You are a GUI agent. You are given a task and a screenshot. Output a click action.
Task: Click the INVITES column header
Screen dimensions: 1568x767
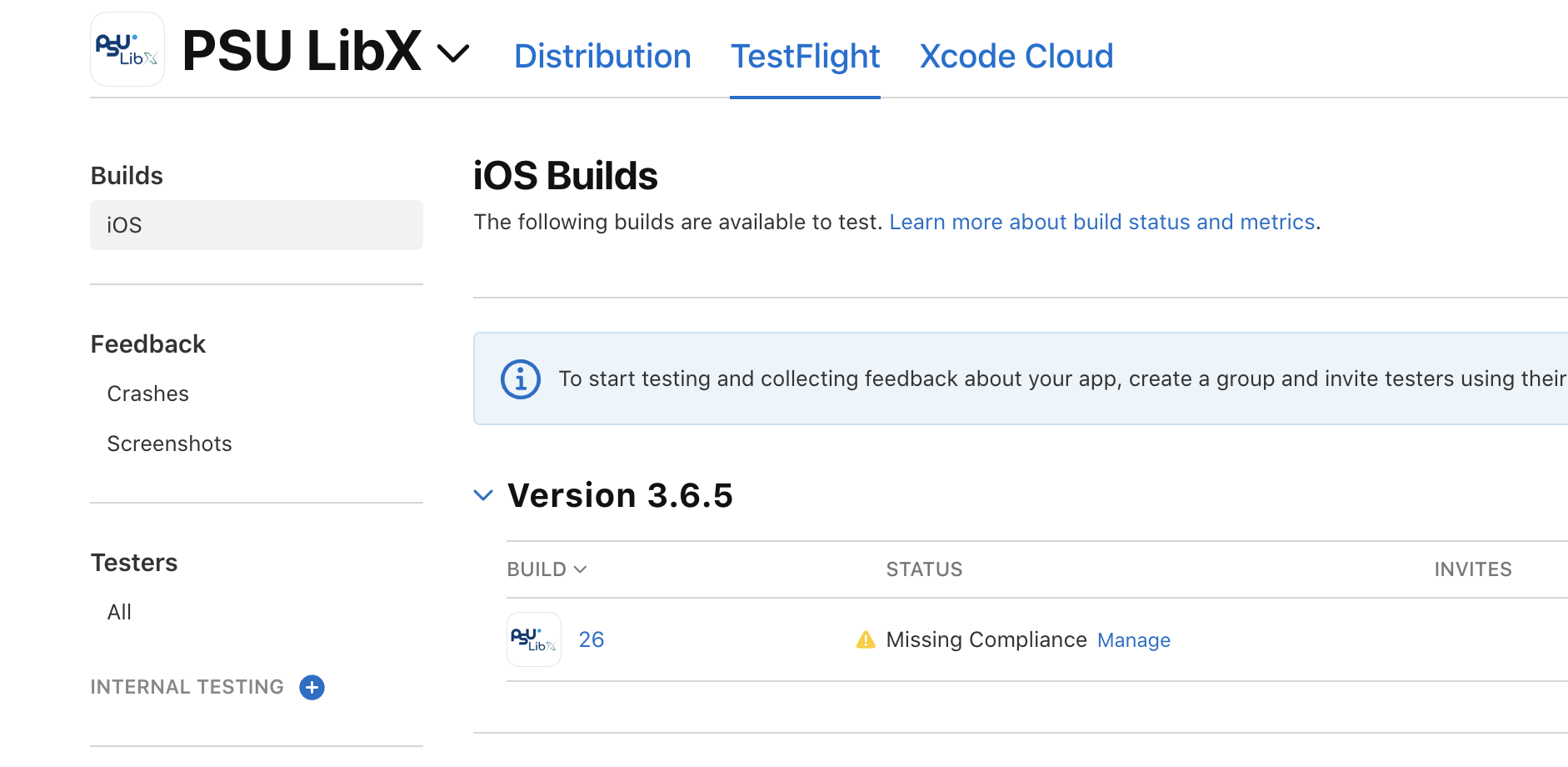click(x=1473, y=569)
